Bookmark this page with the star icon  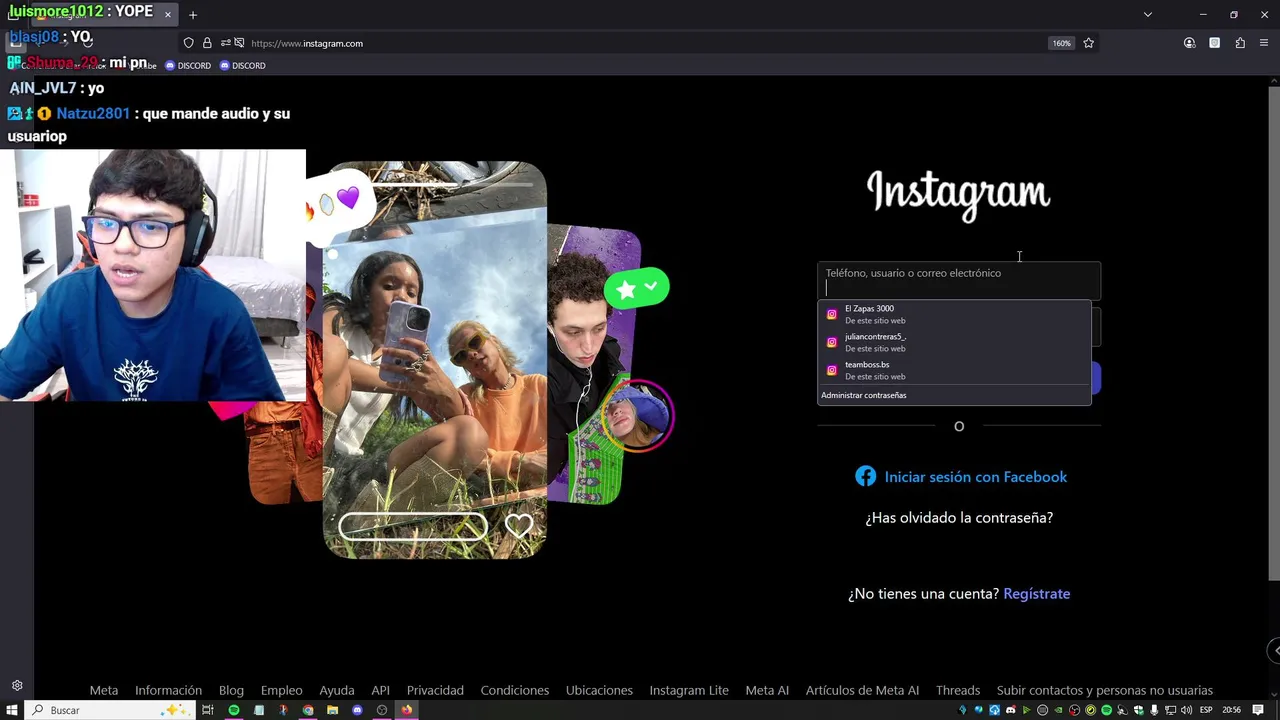point(1089,43)
